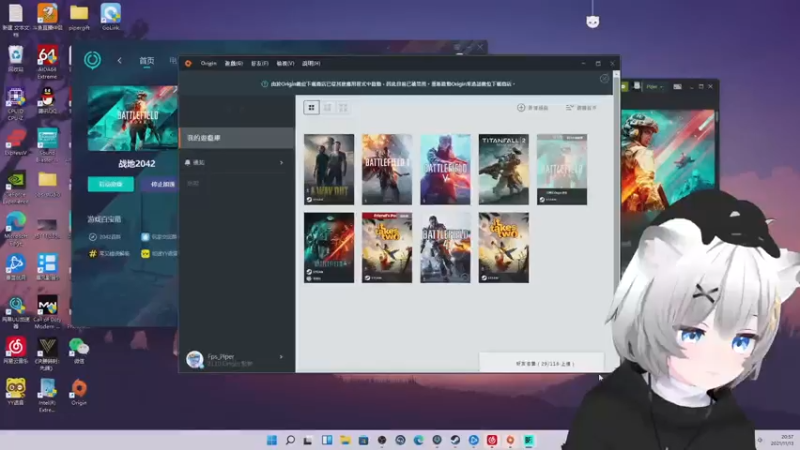
Task: Open the Titanfall 2 game tile
Action: [504, 169]
